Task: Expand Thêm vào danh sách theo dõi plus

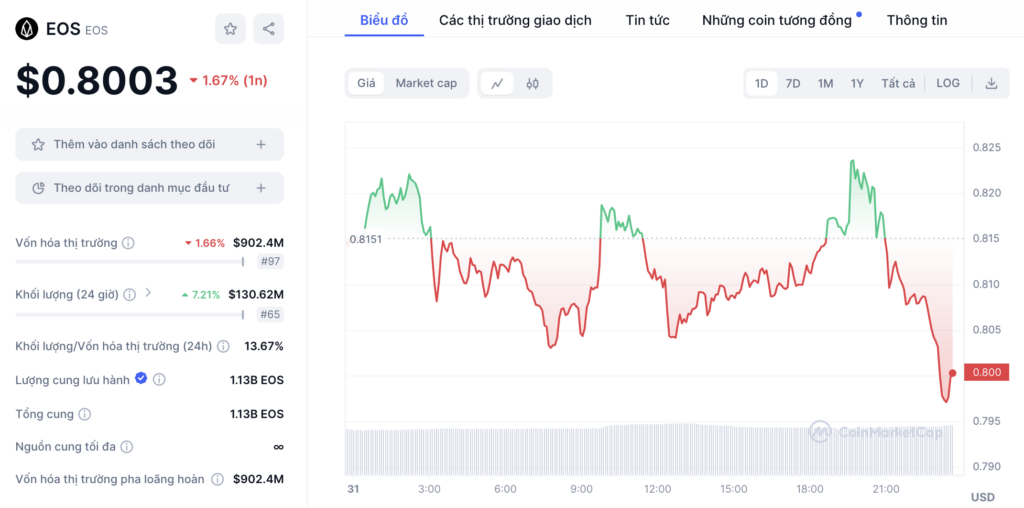Action: point(261,144)
